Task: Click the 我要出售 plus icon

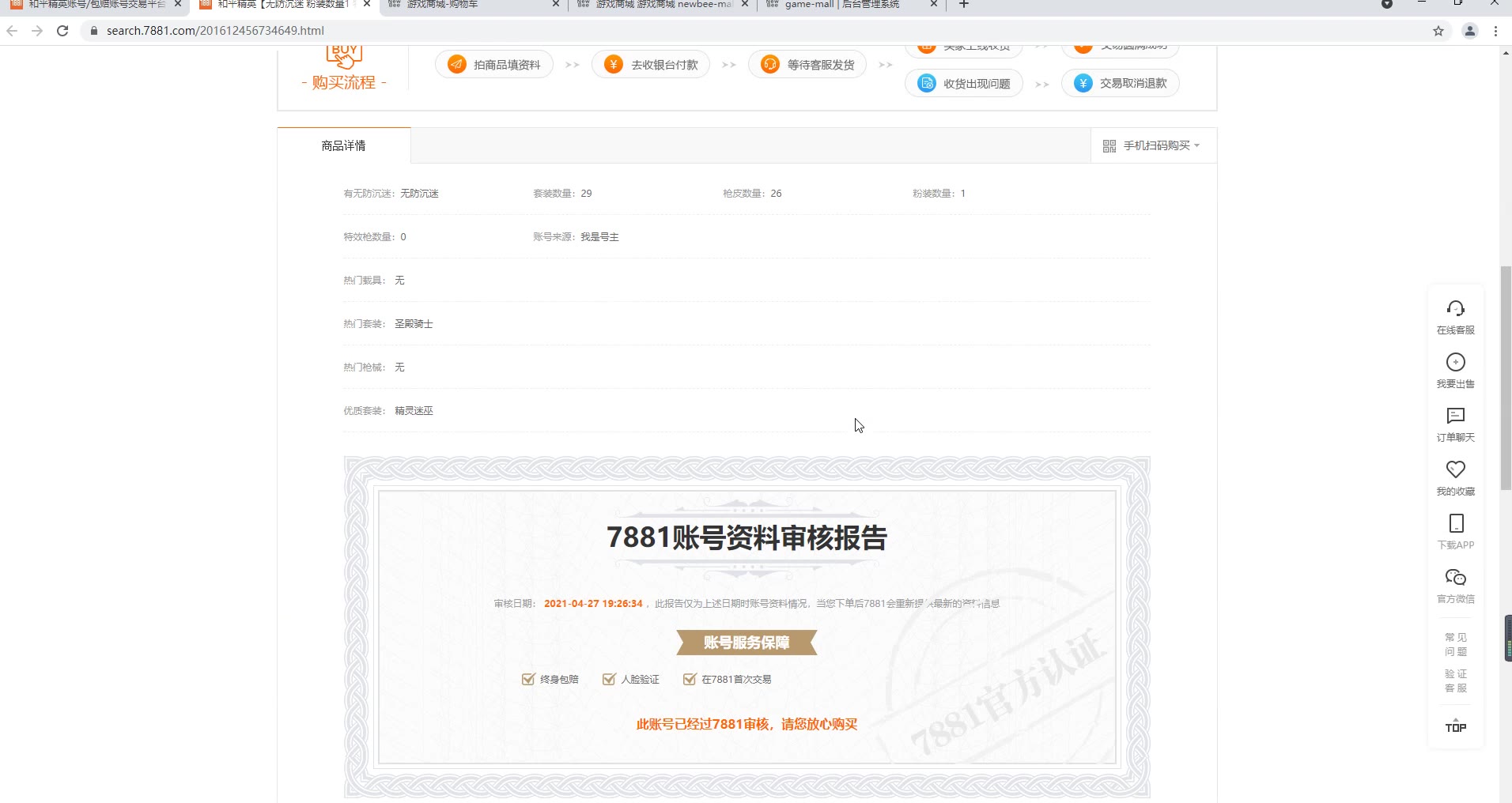Action: pos(1456,362)
